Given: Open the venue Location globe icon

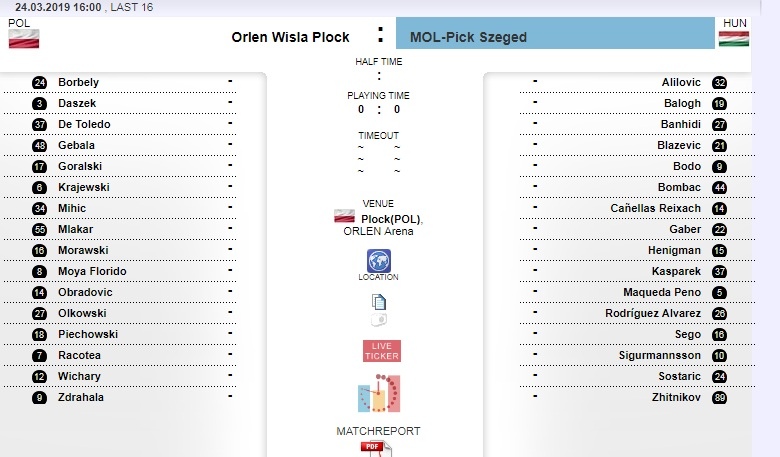Looking at the screenshot, I should pos(379,262).
